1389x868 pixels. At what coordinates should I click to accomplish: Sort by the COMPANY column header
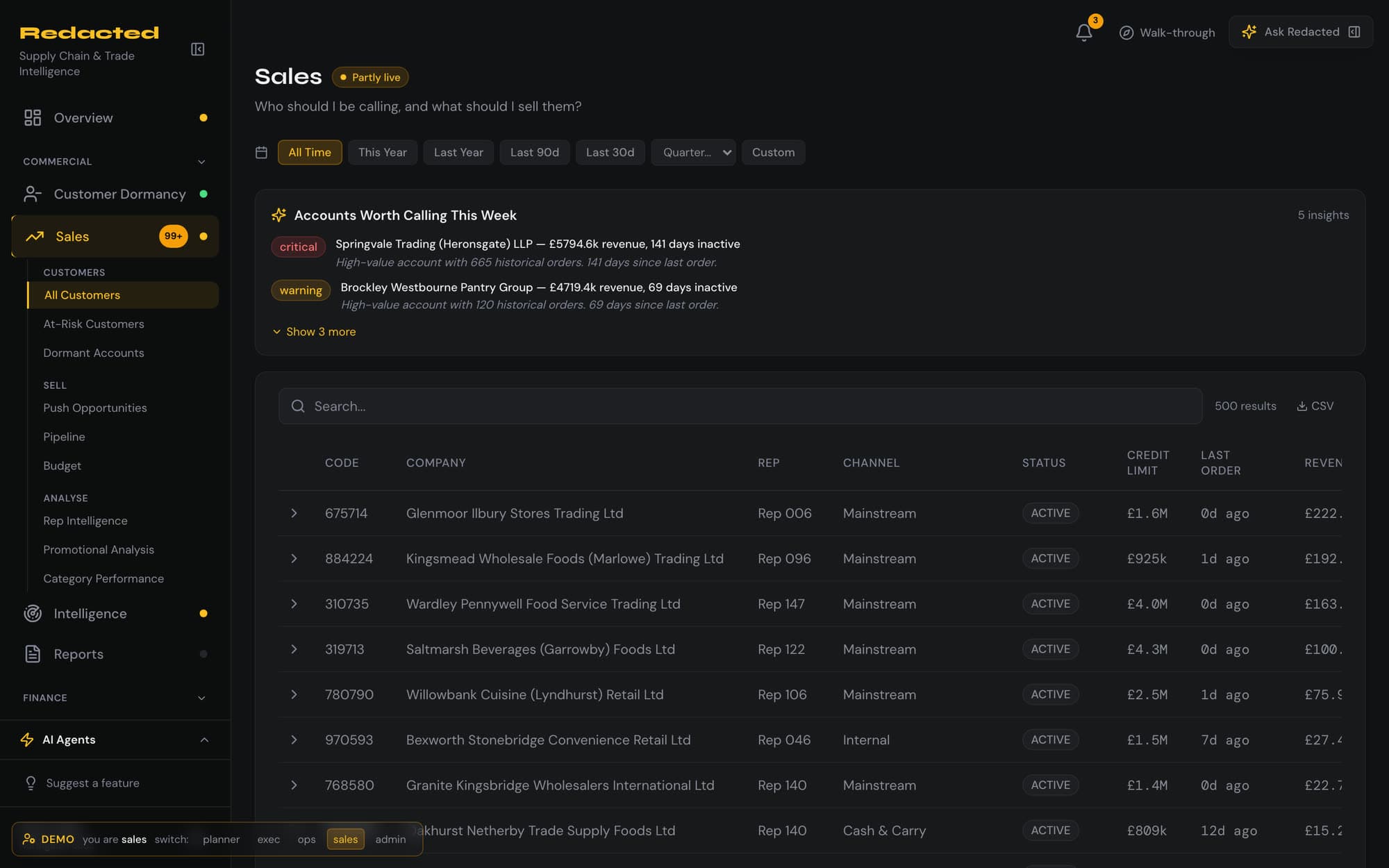436,462
